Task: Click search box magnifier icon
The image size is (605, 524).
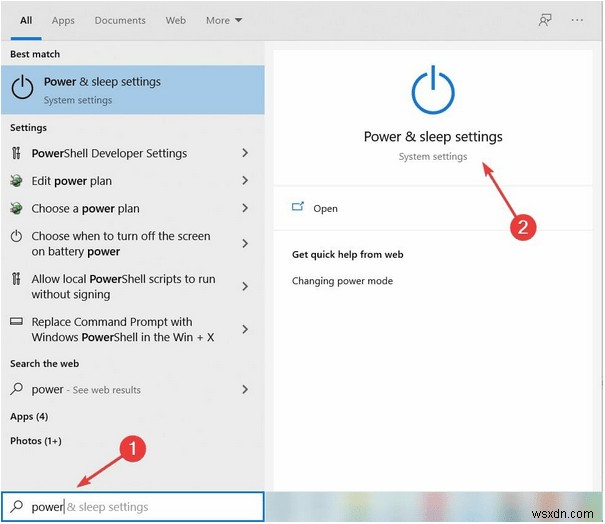Action: (x=17, y=507)
